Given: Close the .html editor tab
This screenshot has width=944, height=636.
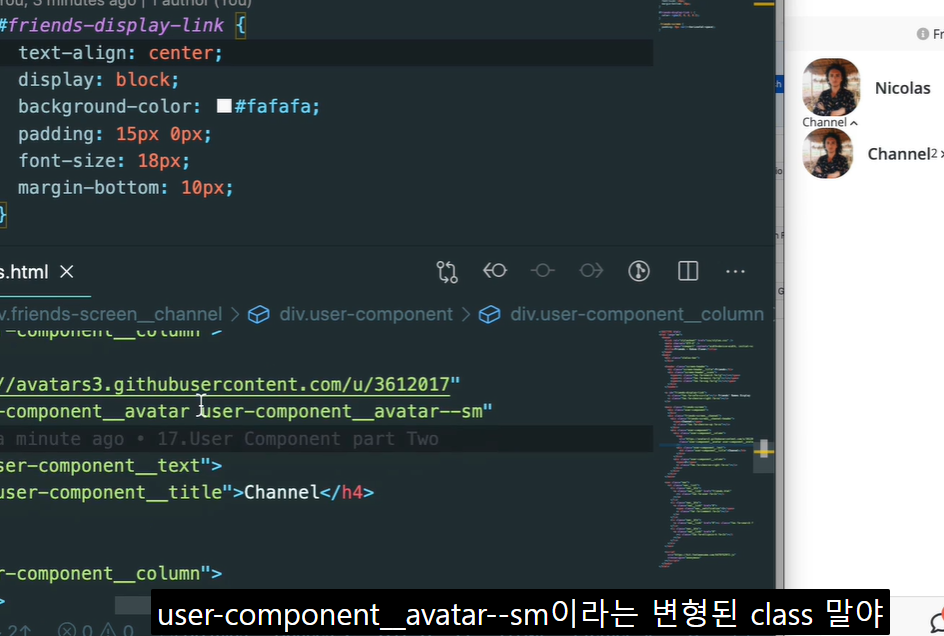Looking at the screenshot, I should [x=67, y=272].
